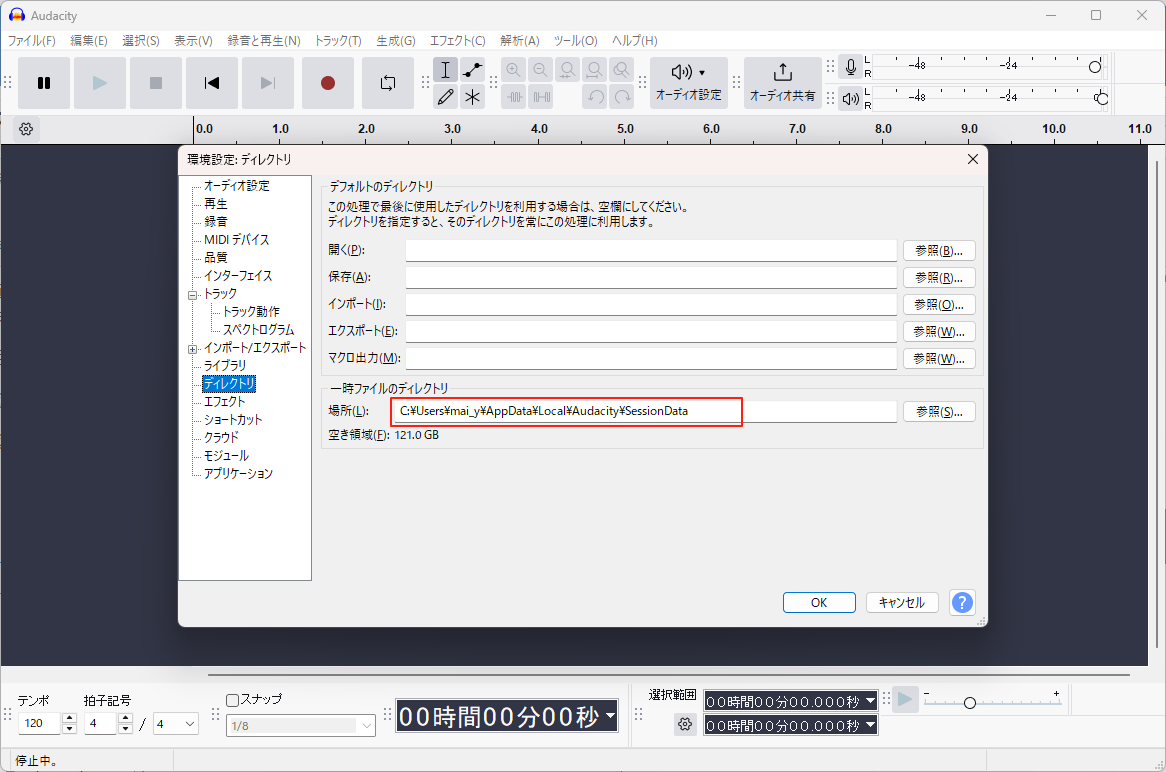Click the OK button
Screen dimensions: 1166x772
[819, 602]
